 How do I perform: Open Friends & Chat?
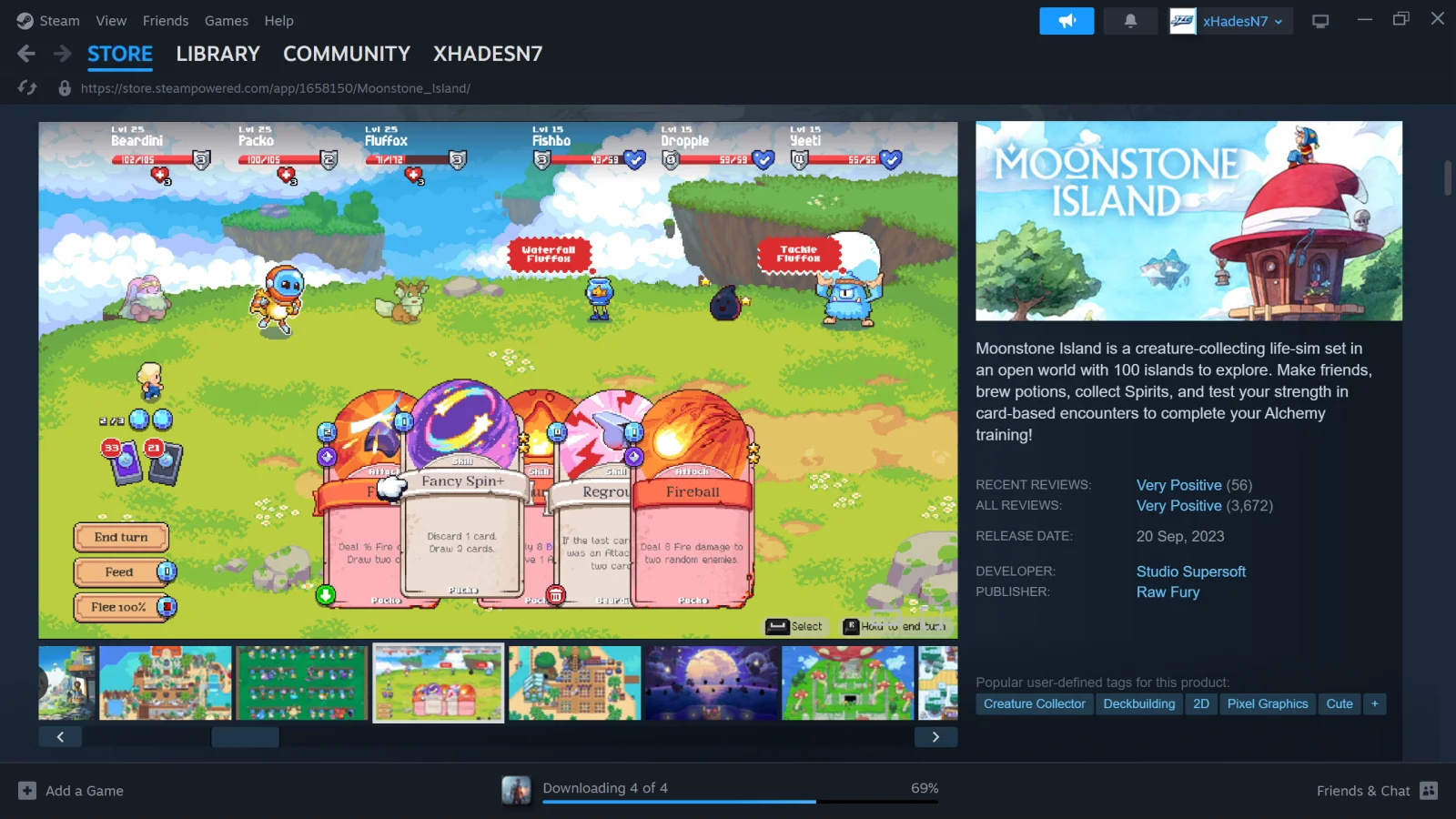1363,791
